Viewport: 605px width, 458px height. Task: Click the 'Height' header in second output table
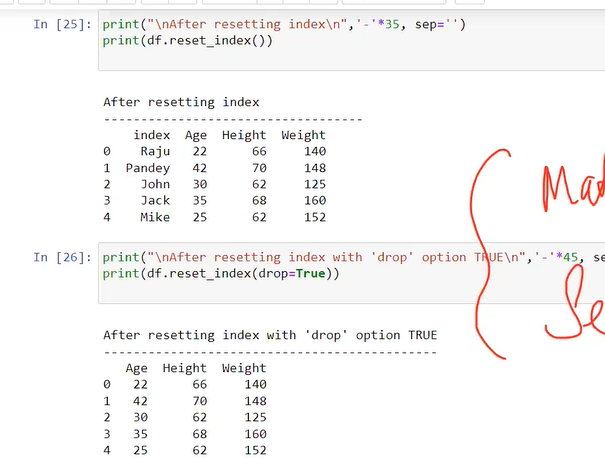tap(184, 368)
